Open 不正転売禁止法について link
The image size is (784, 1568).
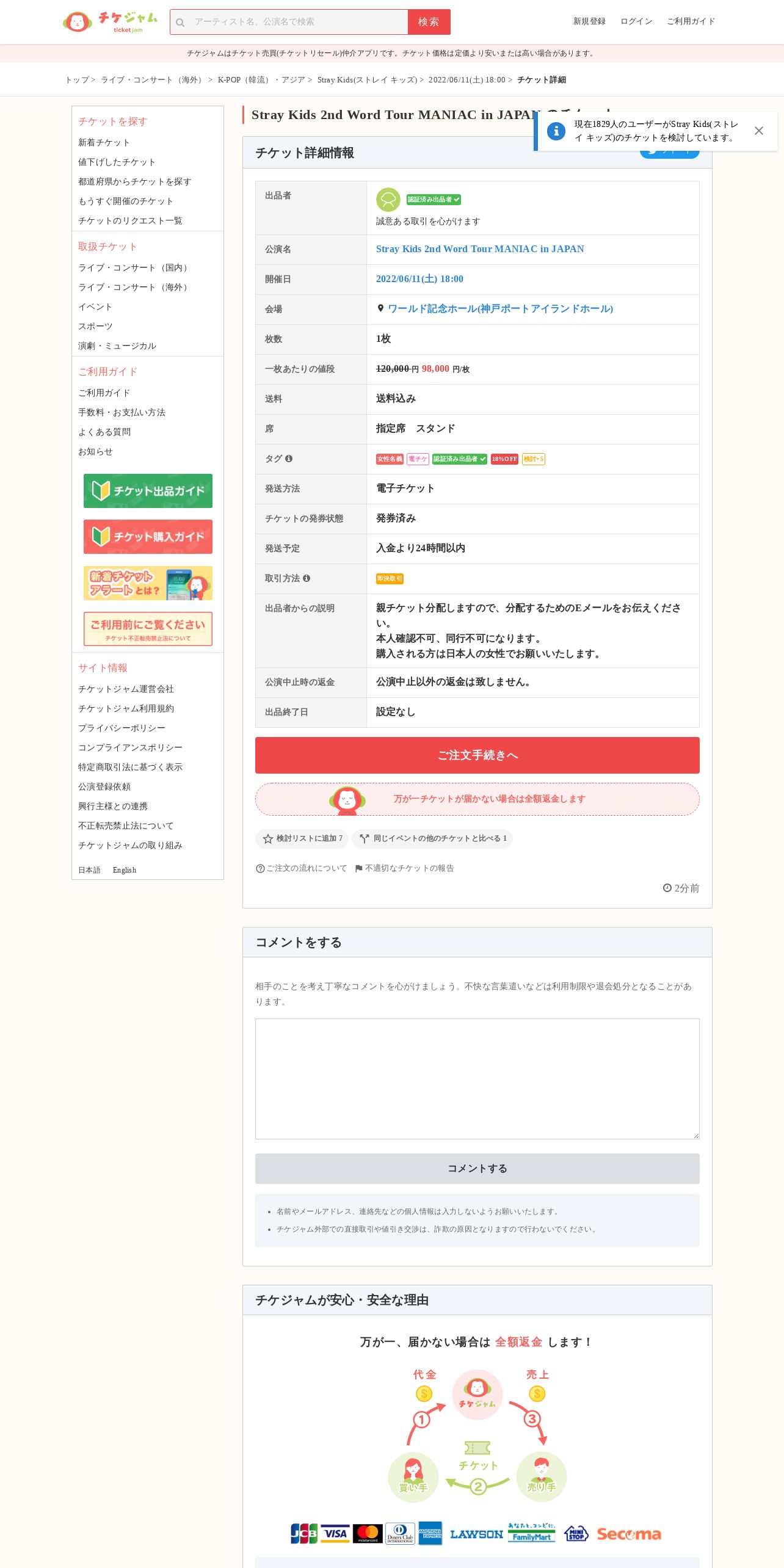tap(126, 826)
